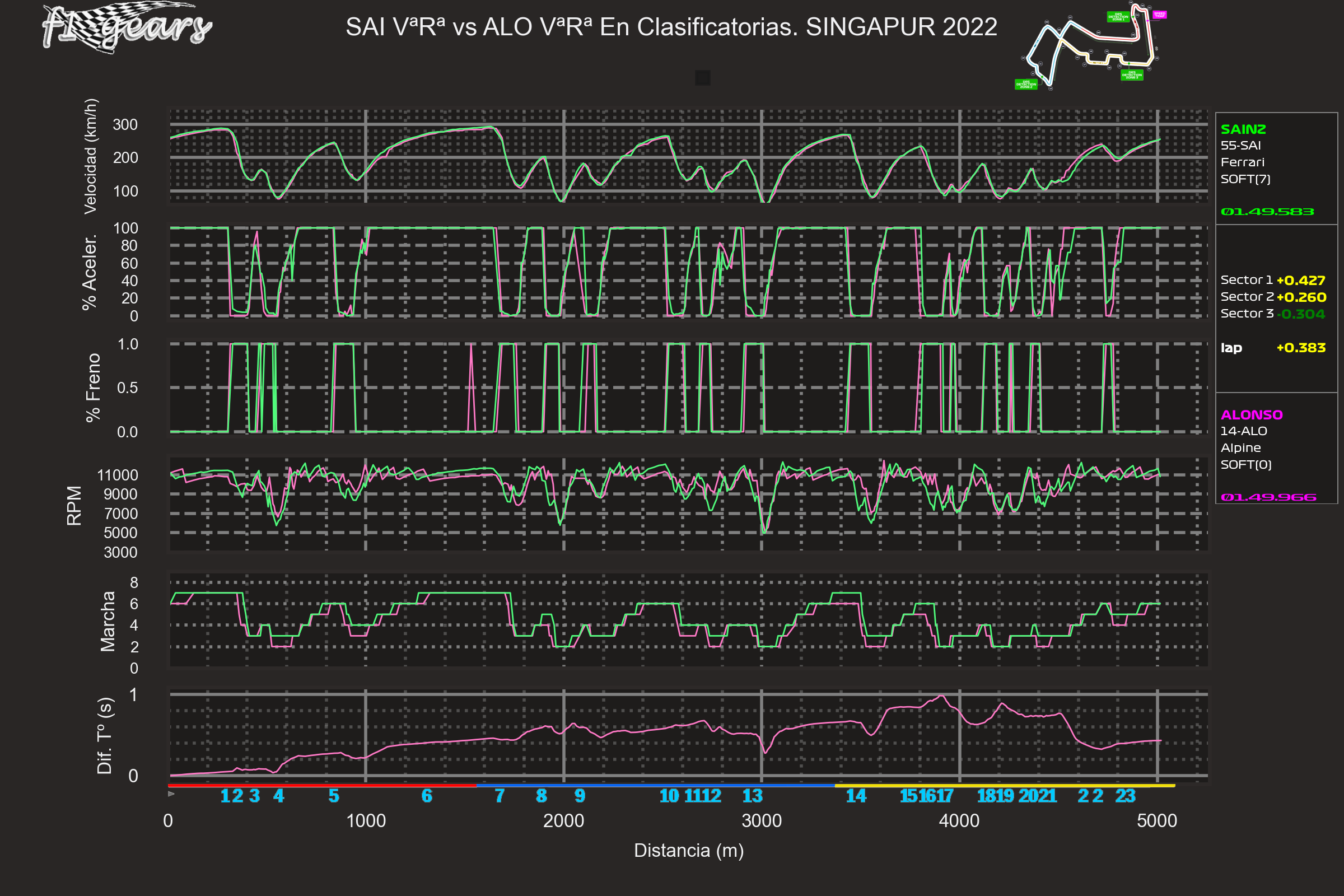This screenshot has height=896, width=1344.
Task: Click corner 23 marker on distance axis
Action: pyautogui.click(x=1125, y=796)
